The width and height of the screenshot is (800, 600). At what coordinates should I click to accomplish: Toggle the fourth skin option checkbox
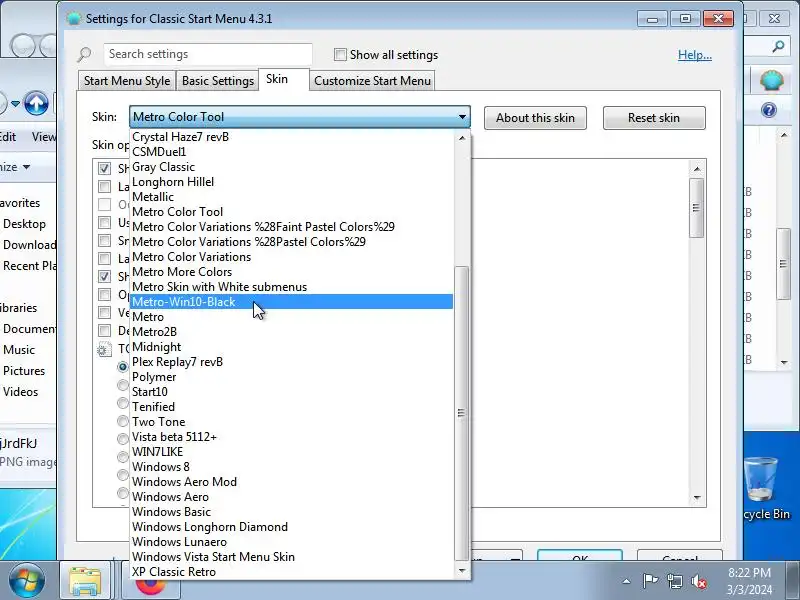pos(105,222)
